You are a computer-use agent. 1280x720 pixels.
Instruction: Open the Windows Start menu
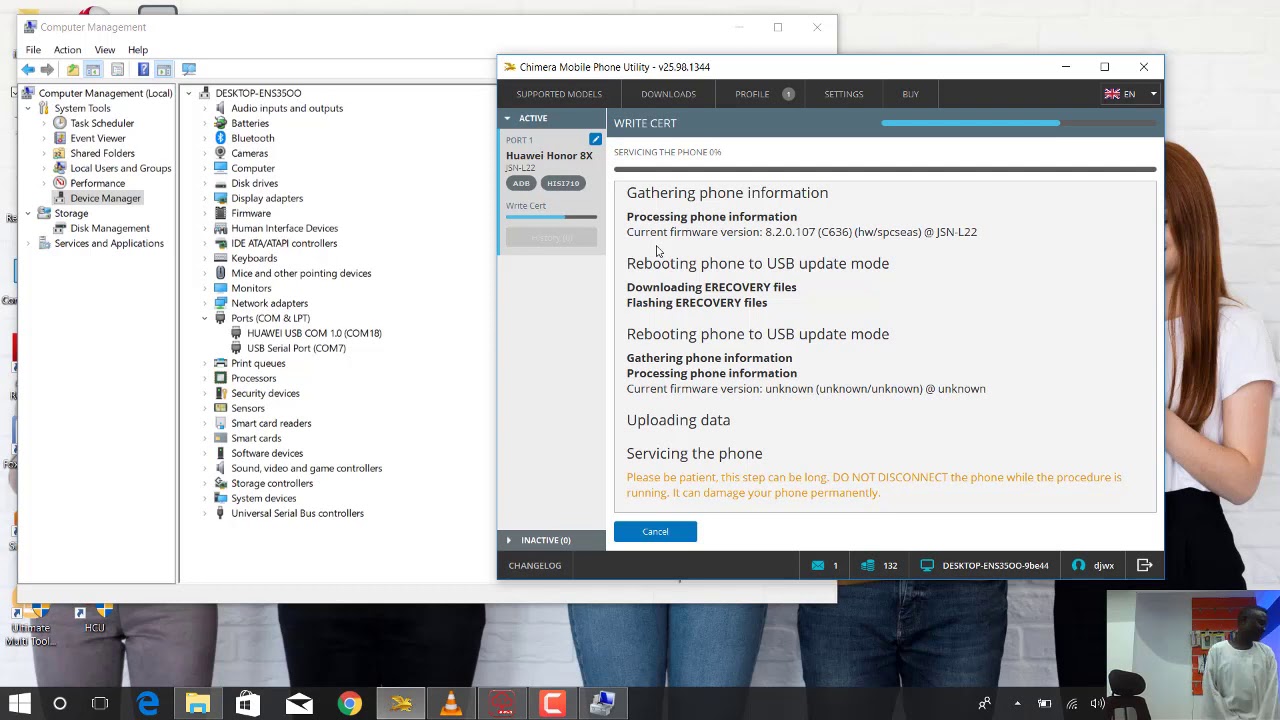pyautogui.click(x=20, y=704)
